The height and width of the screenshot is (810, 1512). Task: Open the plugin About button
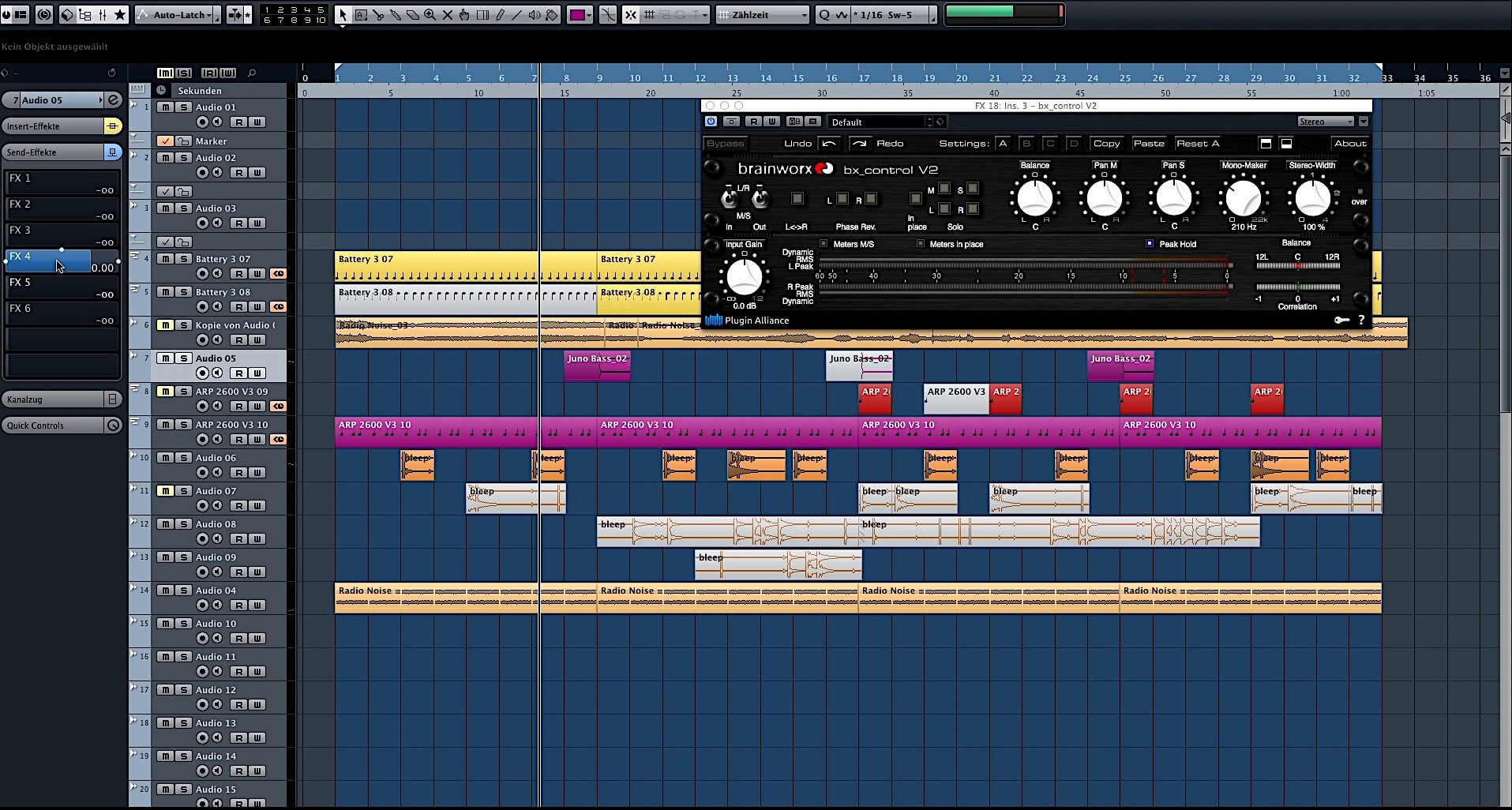point(1349,143)
